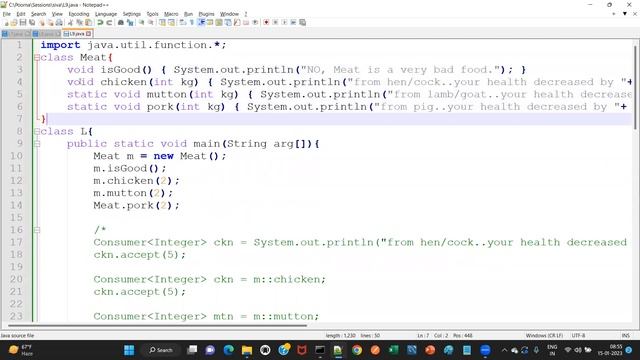Zoom out using the toolbar zoom-out icon
Image resolution: width=640 pixels, height=360 pixels.
[x=151, y=22]
